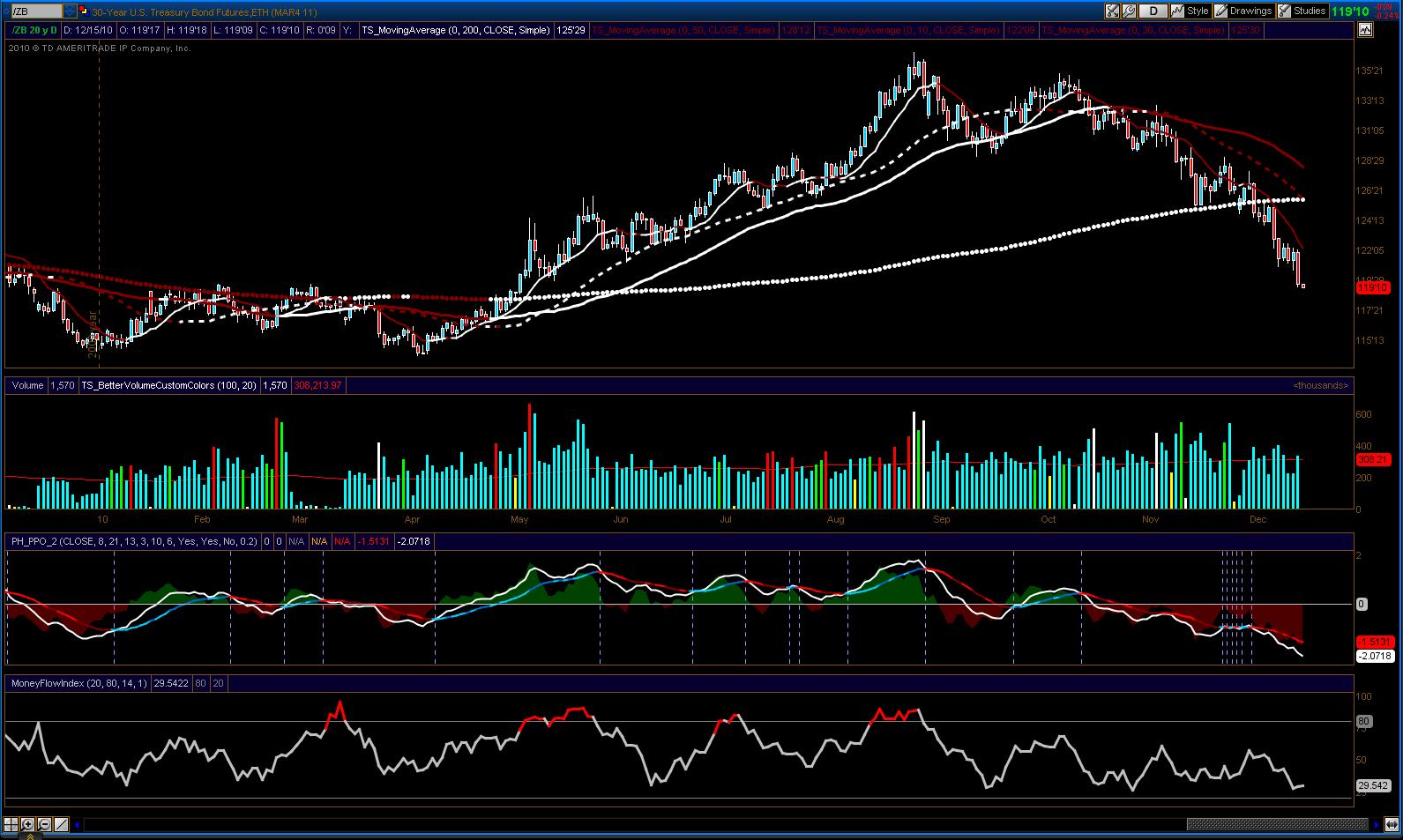Viewport: 1403px width, 840px height.
Task: Click the 308,213.97 volume average value
Action: click(317, 385)
